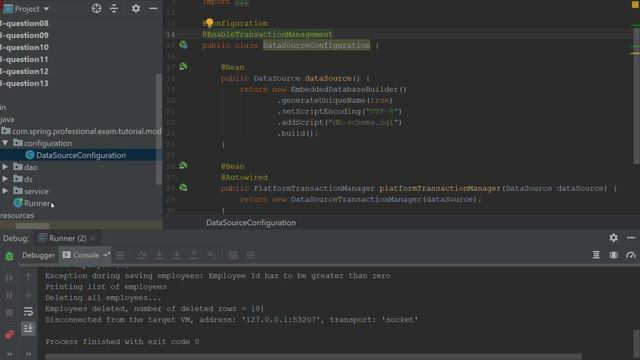
Task: Click @EnableTransactionManagement annotation text
Action: click(267, 34)
